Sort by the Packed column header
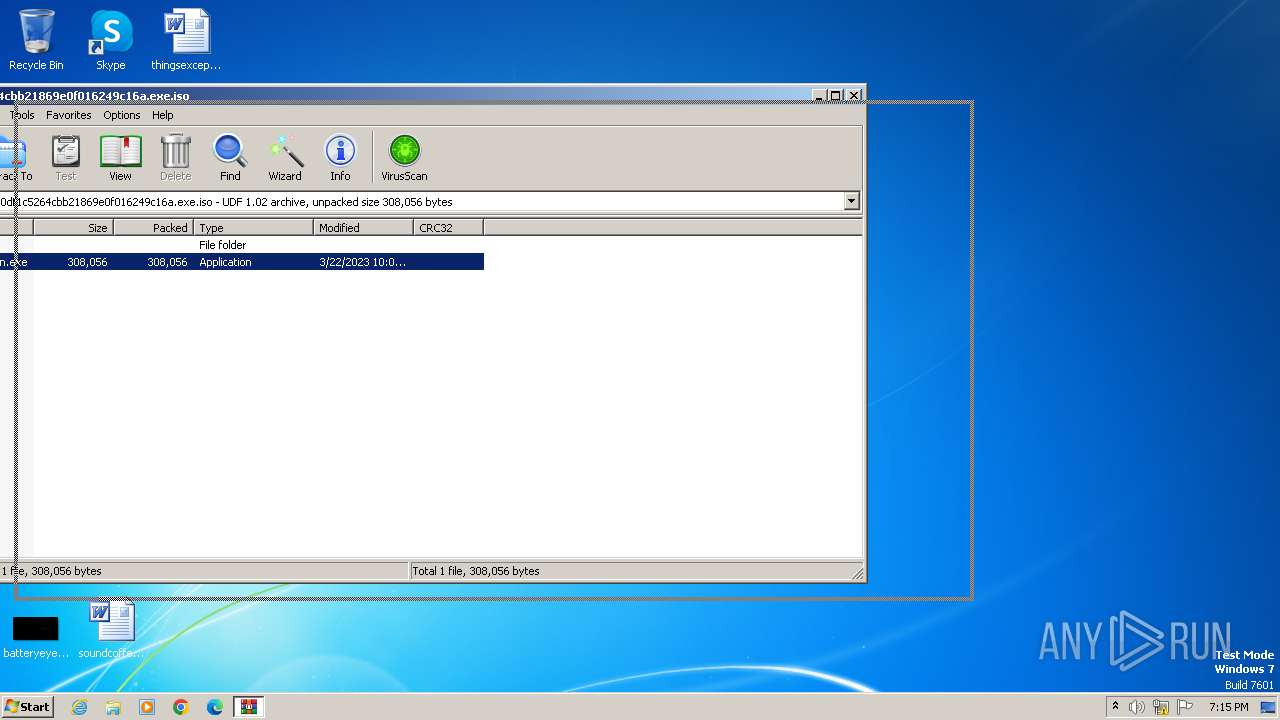This screenshot has height=720, width=1280. coord(153,228)
